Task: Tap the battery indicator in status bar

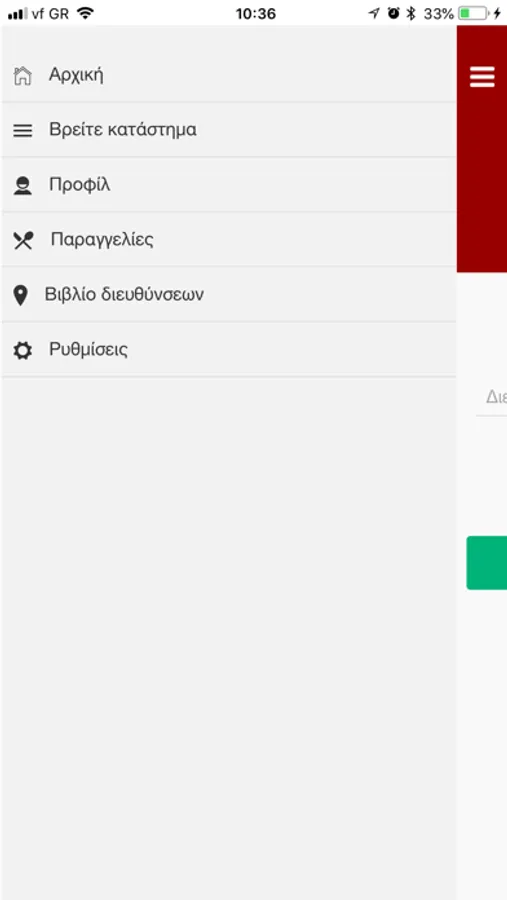Action: pyautogui.click(x=473, y=13)
